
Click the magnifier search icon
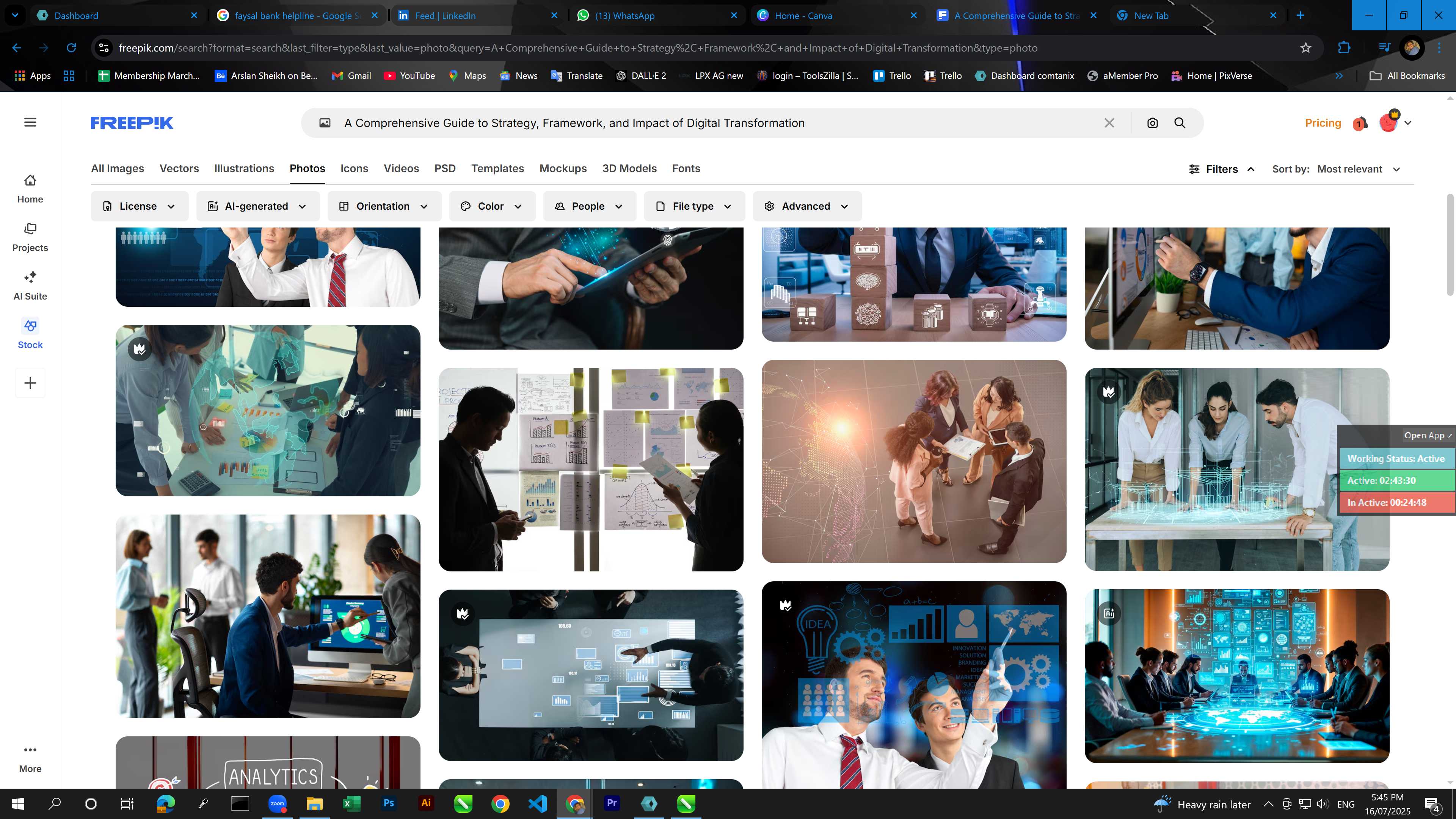coord(1180,122)
